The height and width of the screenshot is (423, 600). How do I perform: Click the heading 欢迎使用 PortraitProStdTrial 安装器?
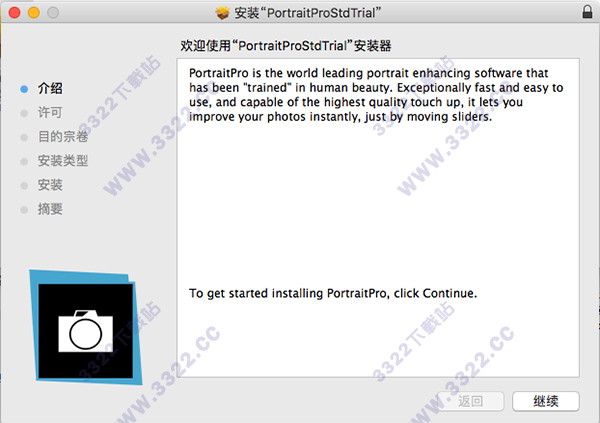(x=285, y=46)
